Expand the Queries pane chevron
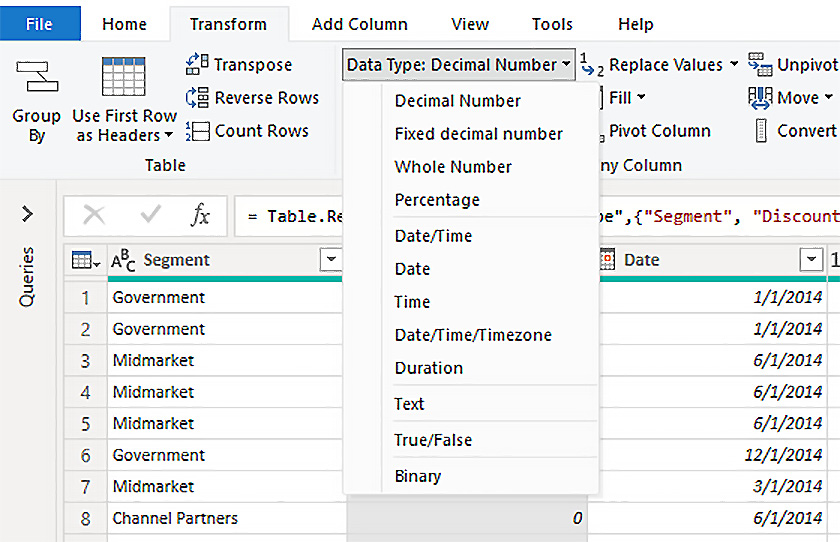The image size is (840, 542). coord(27,214)
